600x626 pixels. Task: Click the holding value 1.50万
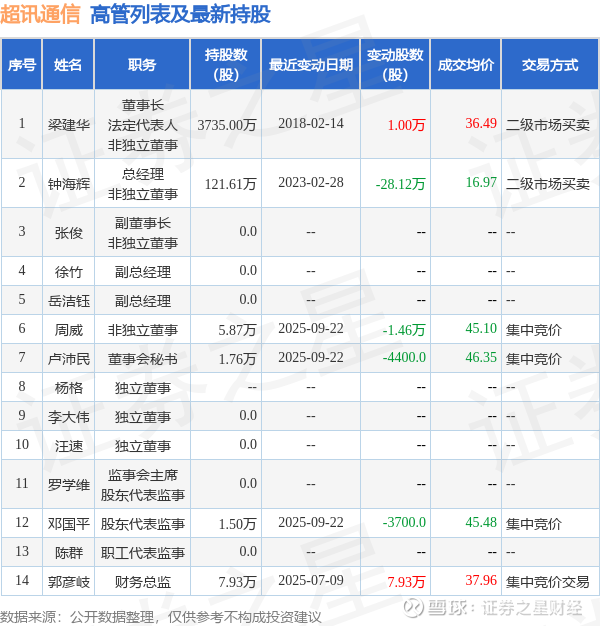237,523
